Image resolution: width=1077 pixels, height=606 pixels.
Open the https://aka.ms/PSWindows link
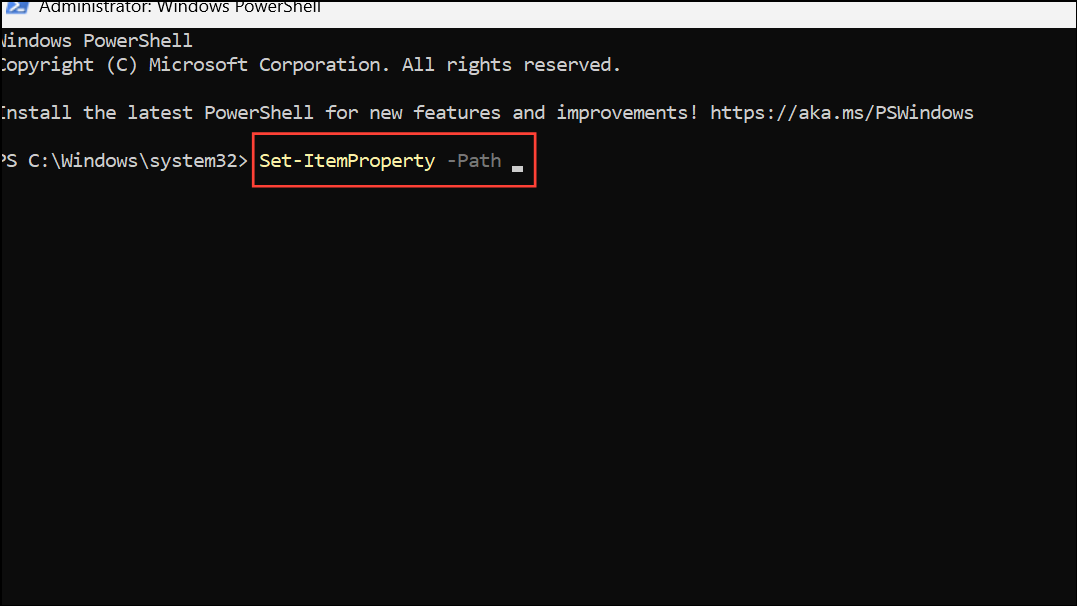tap(841, 113)
